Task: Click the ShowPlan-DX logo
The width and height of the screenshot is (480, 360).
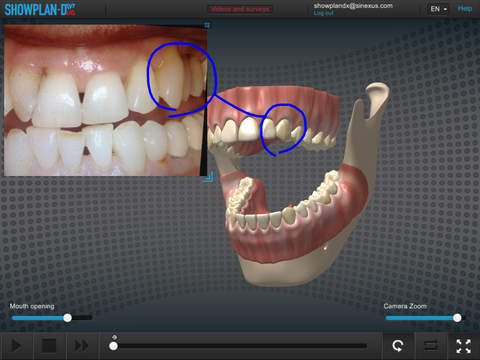Action: pos(40,9)
